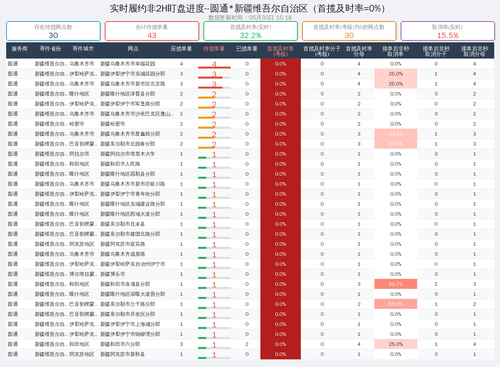Select 网点 cell 新疆伊犁伊宁市军垦路分部
This screenshot has height=367, width=500.
(x=130, y=104)
